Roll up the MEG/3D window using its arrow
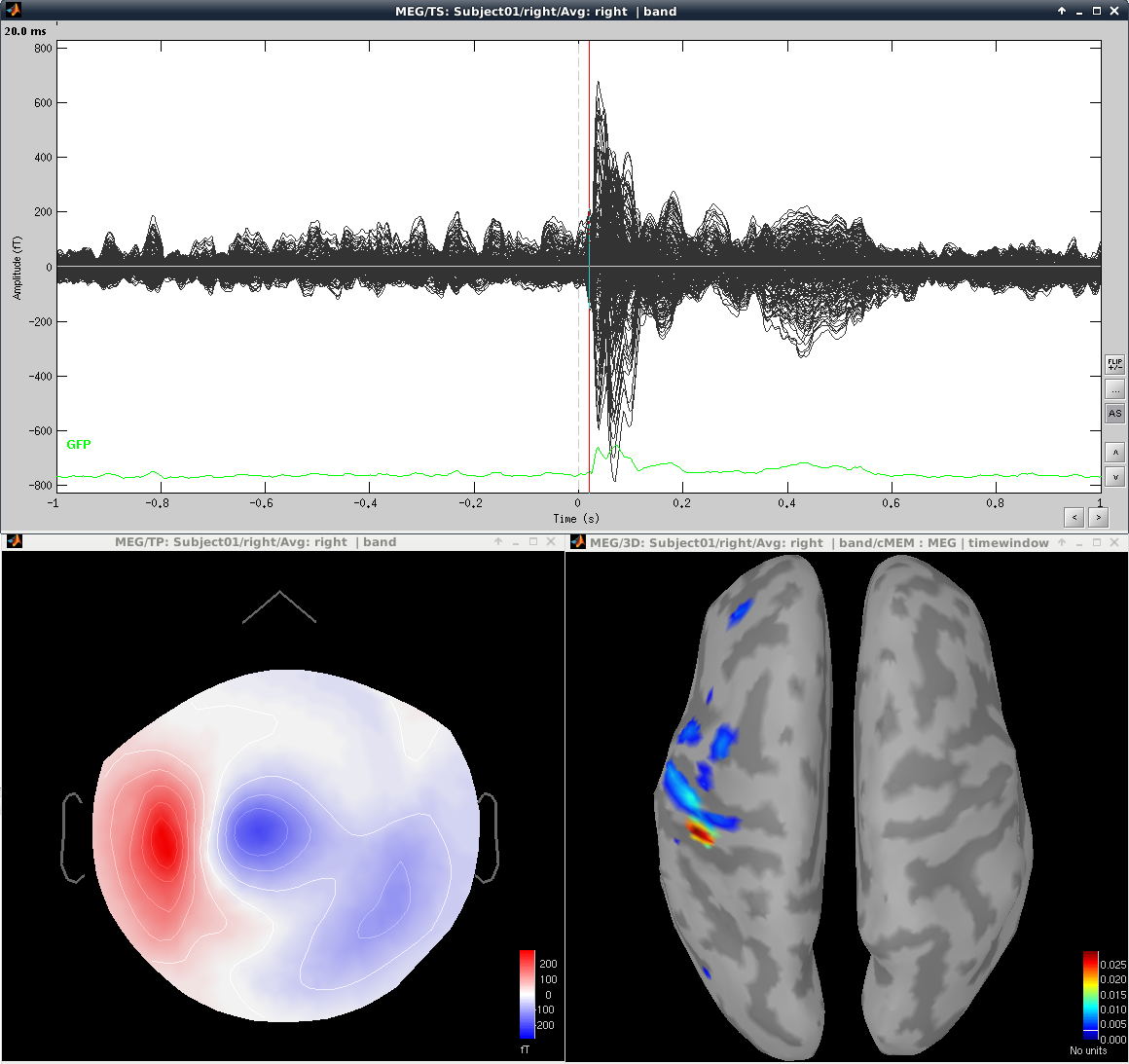Image resolution: width=1129 pixels, height=1064 pixels. click(x=1062, y=542)
